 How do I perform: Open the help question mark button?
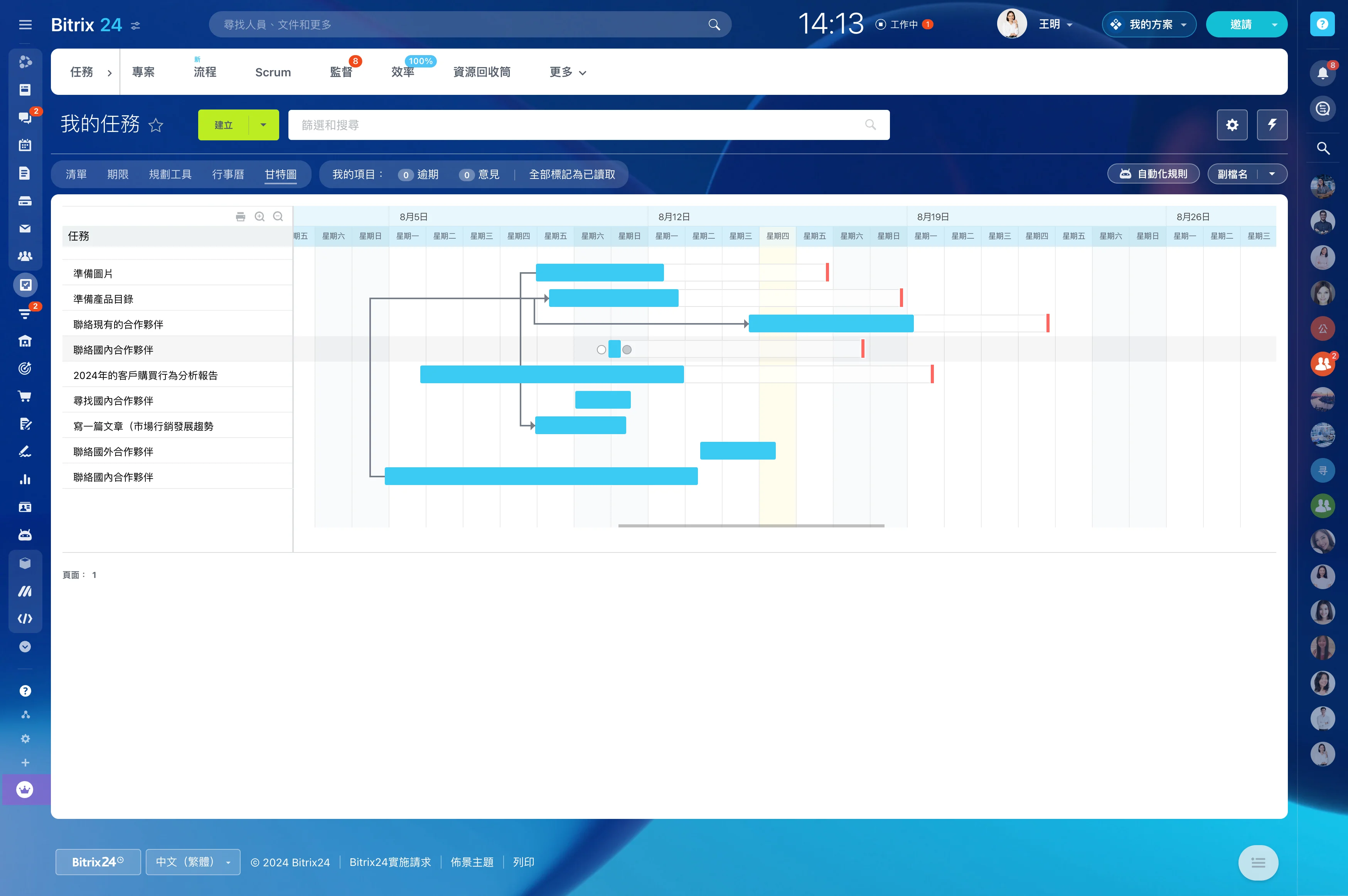click(x=1322, y=24)
